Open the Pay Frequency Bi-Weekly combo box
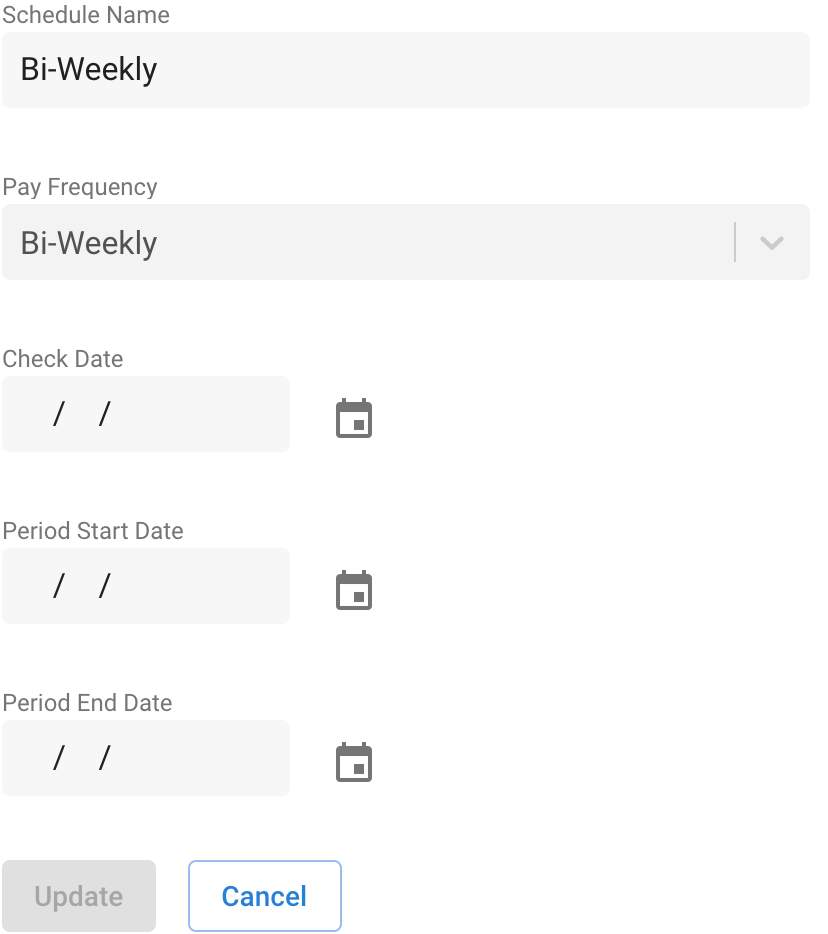 click(x=406, y=242)
